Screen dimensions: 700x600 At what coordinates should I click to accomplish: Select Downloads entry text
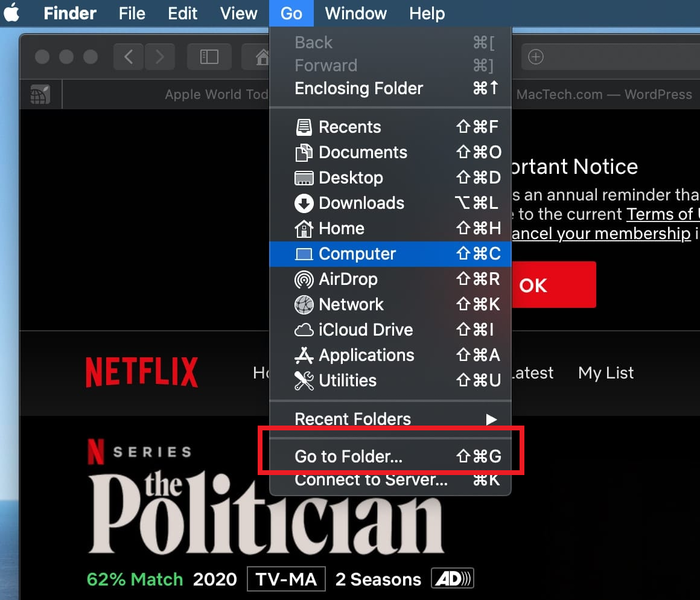362,203
